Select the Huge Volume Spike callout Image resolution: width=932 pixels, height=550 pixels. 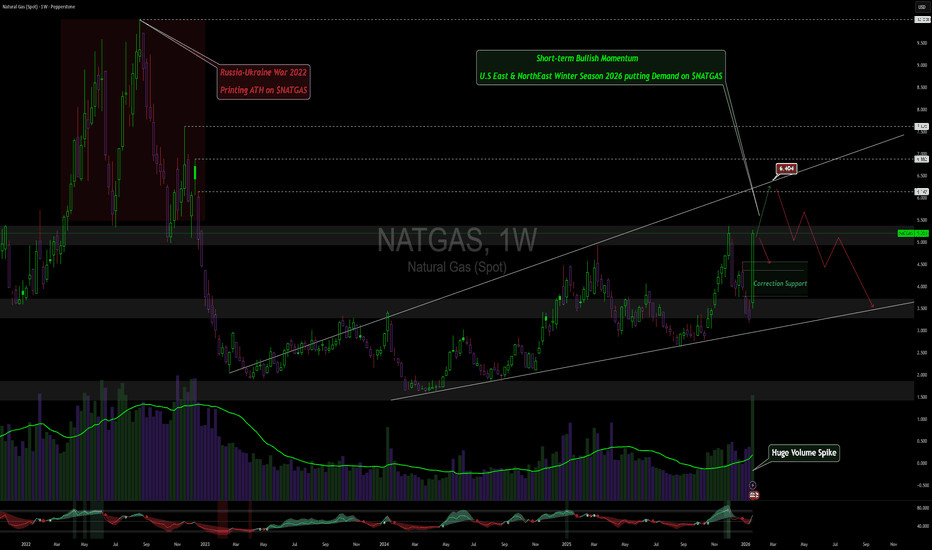(x=804, y=453)
